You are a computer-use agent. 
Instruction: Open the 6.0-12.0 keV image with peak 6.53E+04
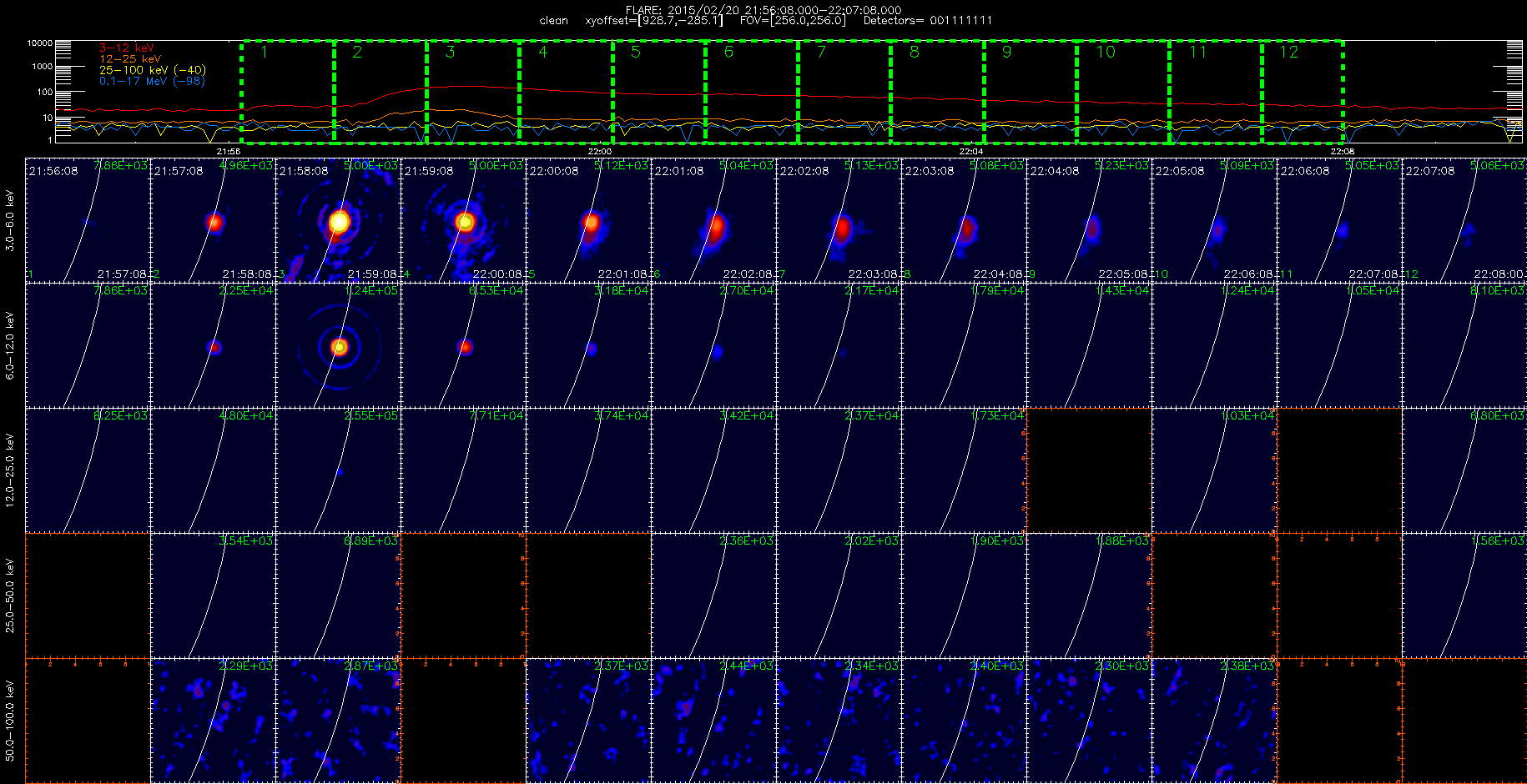click(463, 345)
